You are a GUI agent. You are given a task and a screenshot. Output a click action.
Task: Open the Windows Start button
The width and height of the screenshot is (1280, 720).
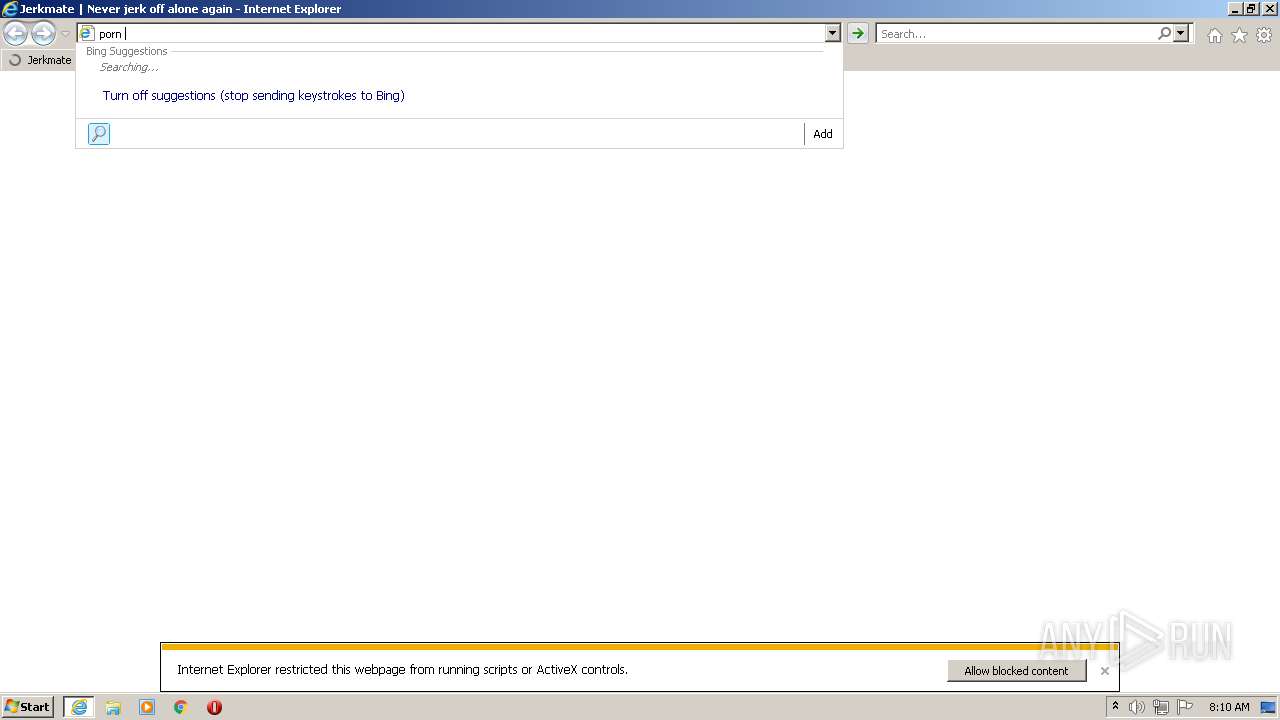28,707
